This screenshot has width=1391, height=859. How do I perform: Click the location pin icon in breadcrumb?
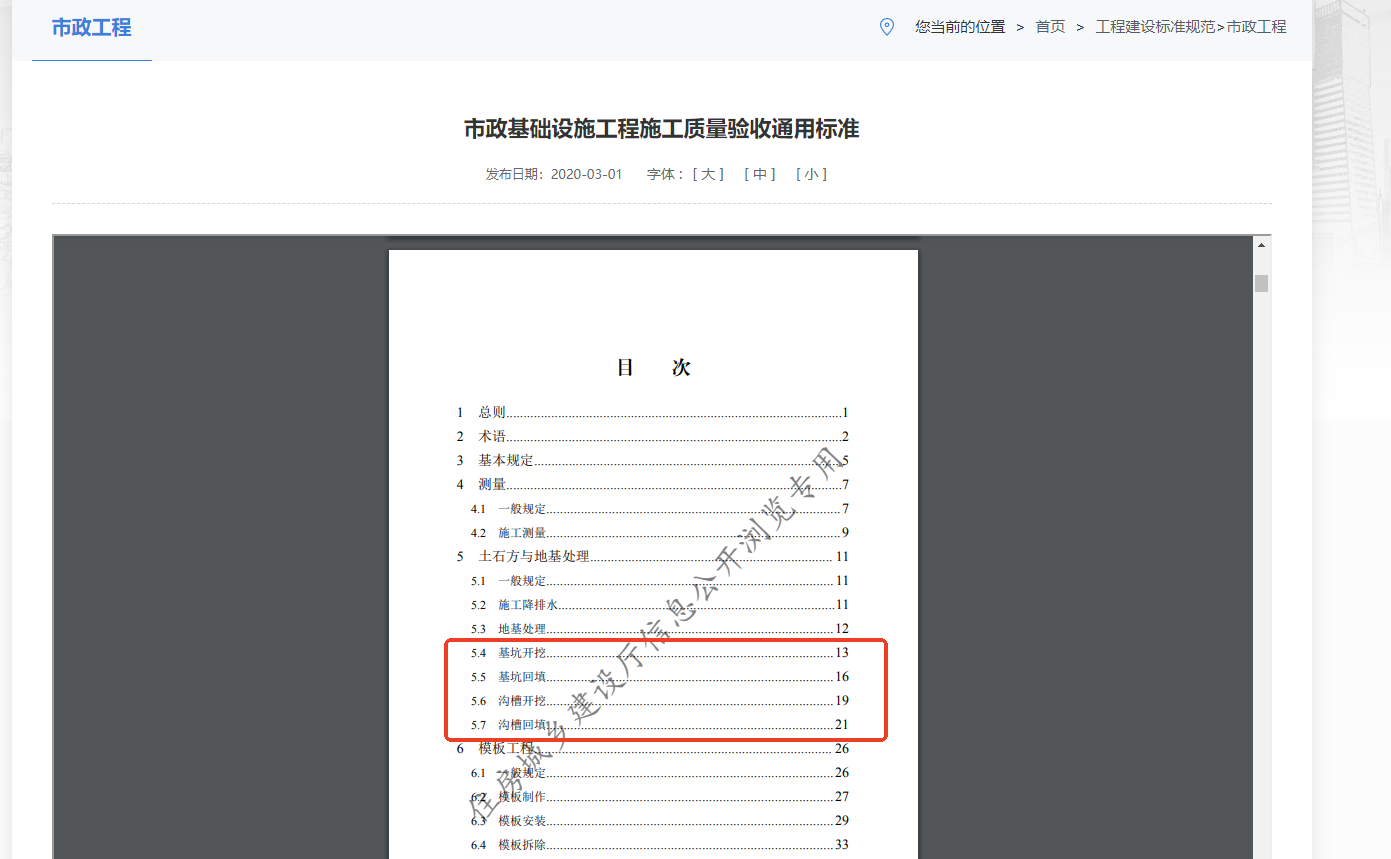click(886, 27)
